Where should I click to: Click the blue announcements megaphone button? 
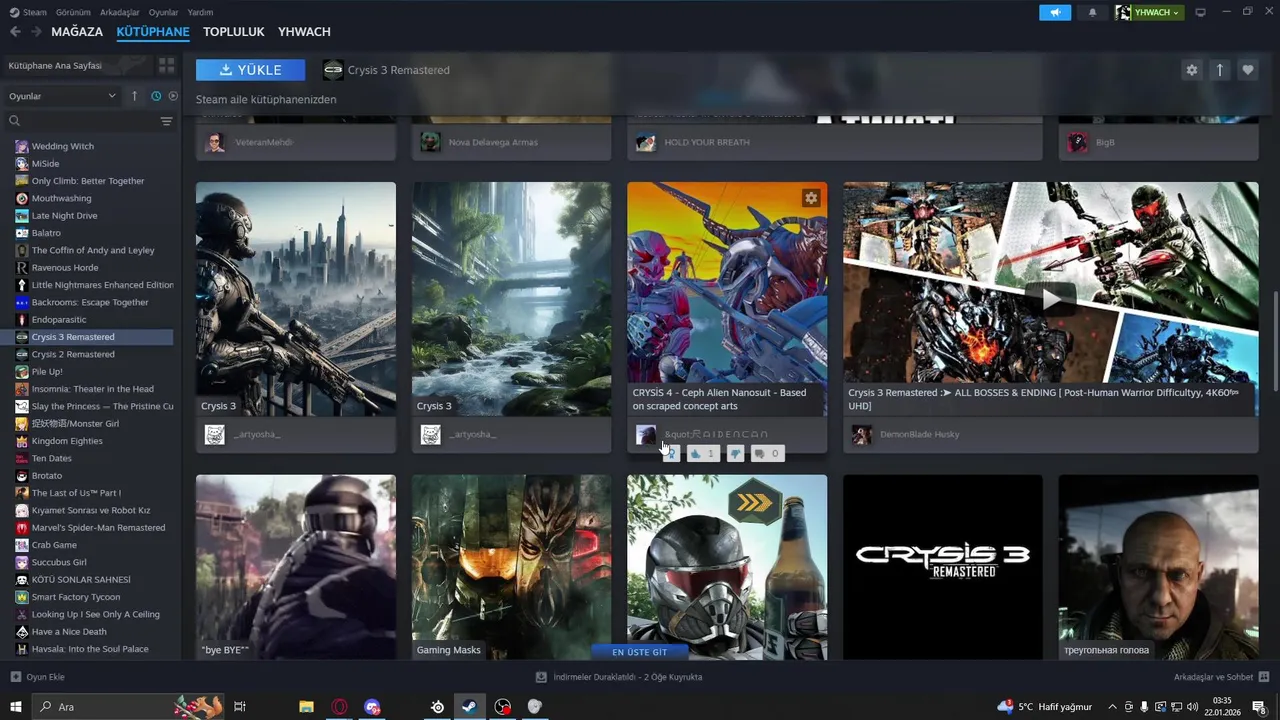(1055, 12)
